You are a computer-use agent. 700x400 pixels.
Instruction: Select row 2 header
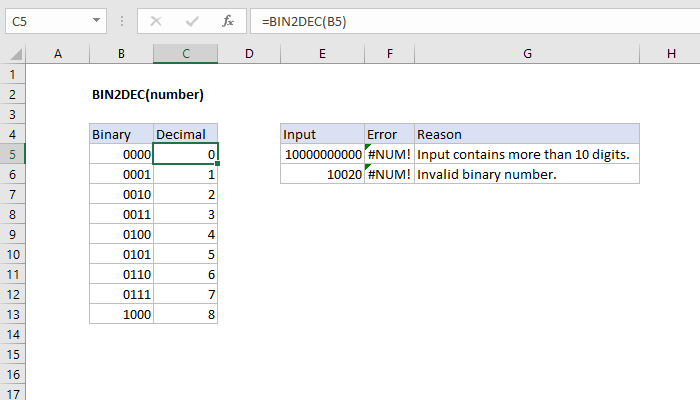pyautogui.click(x=12, y=94)
